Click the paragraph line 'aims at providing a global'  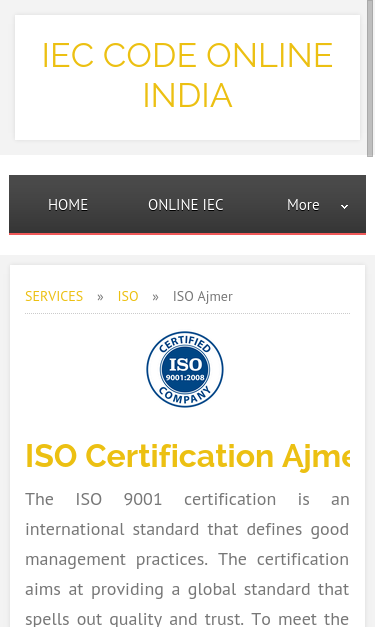click(x=187, y=589)
